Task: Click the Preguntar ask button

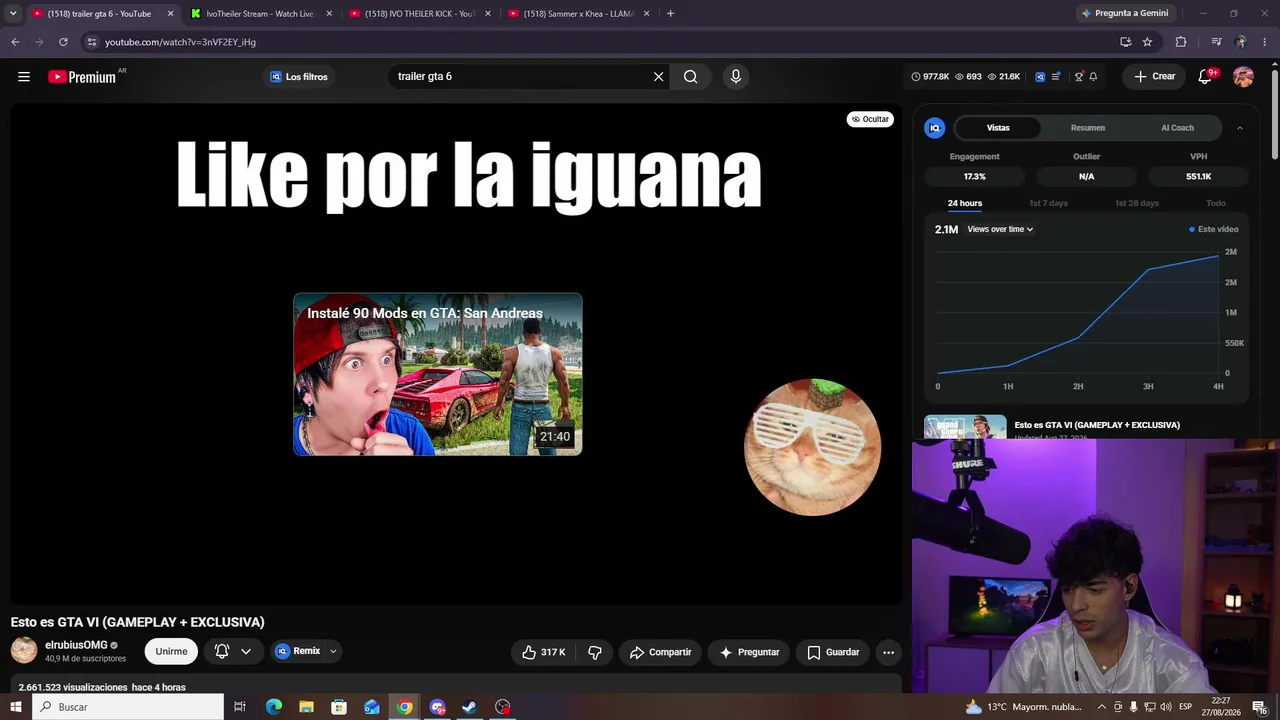Action: 749,652
